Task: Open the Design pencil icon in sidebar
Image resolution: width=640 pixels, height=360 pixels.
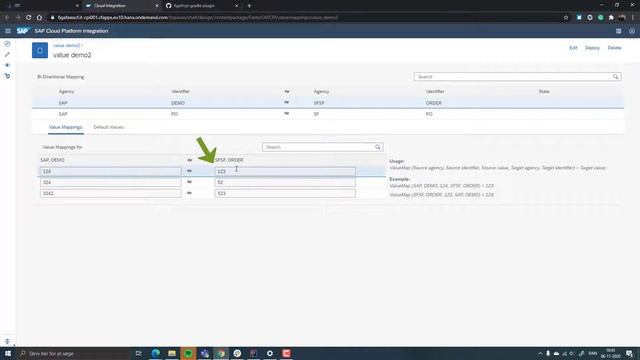Action: click(7, 54)
